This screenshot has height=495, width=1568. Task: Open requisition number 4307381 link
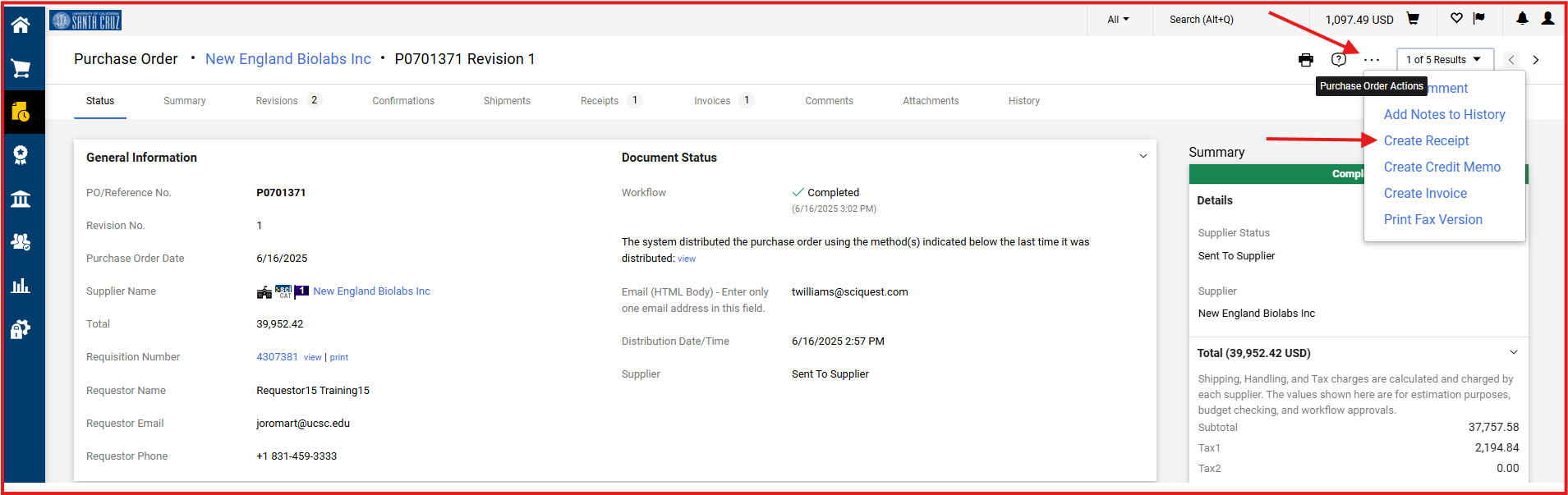(x=277, y=357)
